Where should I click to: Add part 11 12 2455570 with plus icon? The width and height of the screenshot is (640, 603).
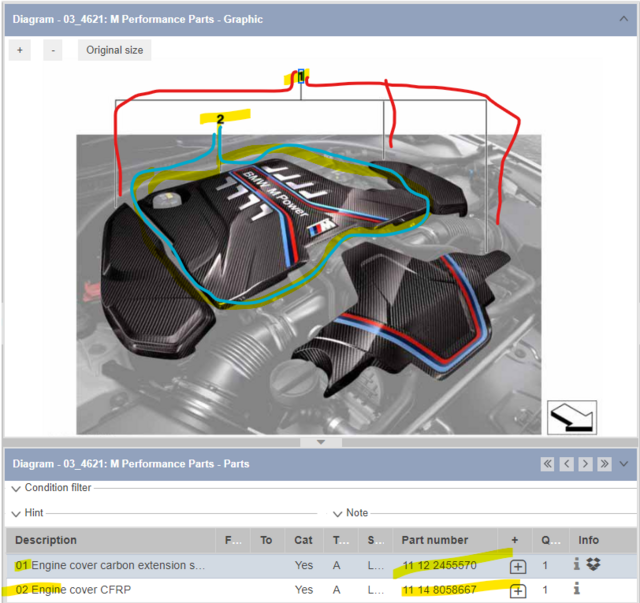coord(518,566)
